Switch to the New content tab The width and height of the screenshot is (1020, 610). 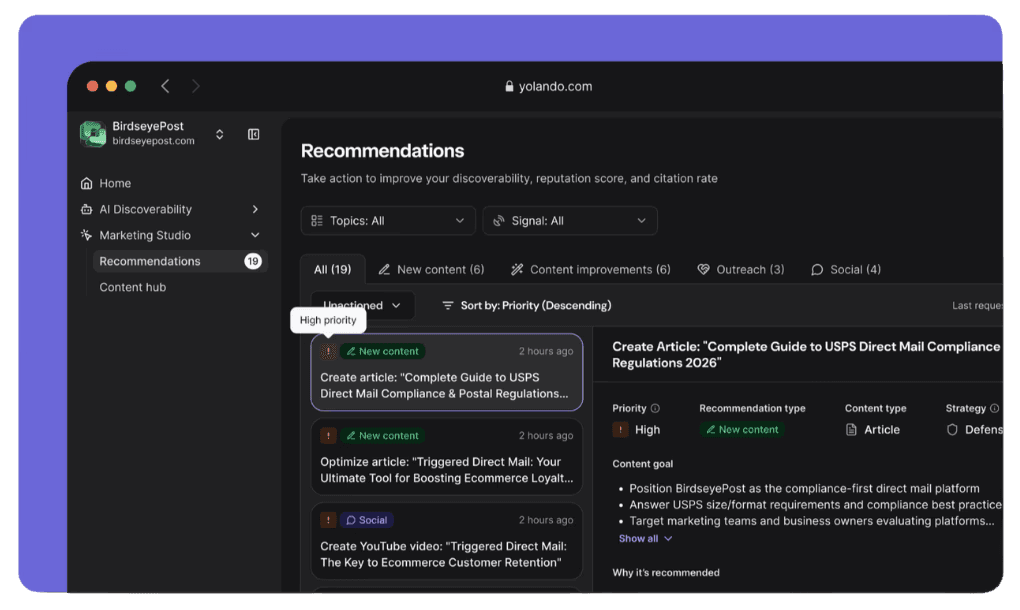pyautogui.click(x=430, y=269)
